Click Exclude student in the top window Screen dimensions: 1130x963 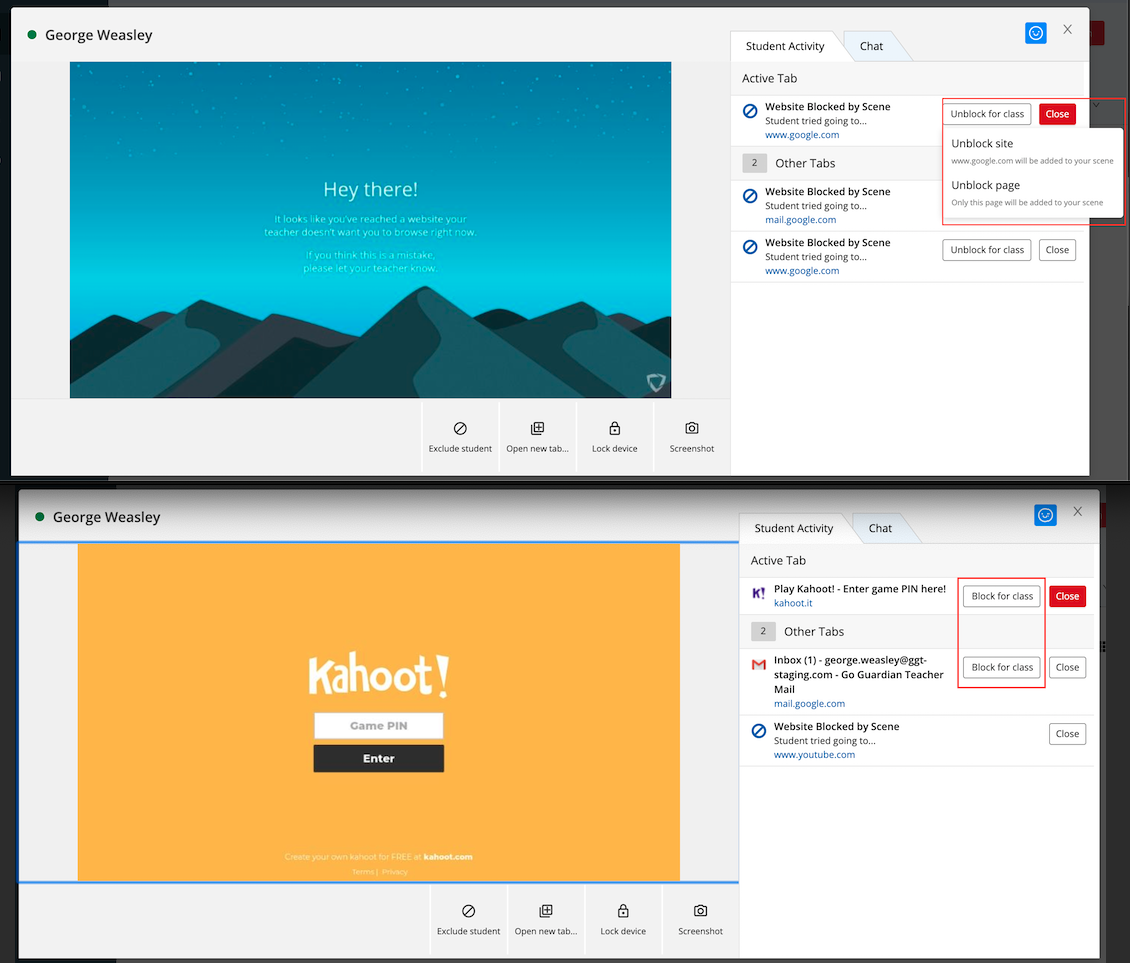click(460, 438)
